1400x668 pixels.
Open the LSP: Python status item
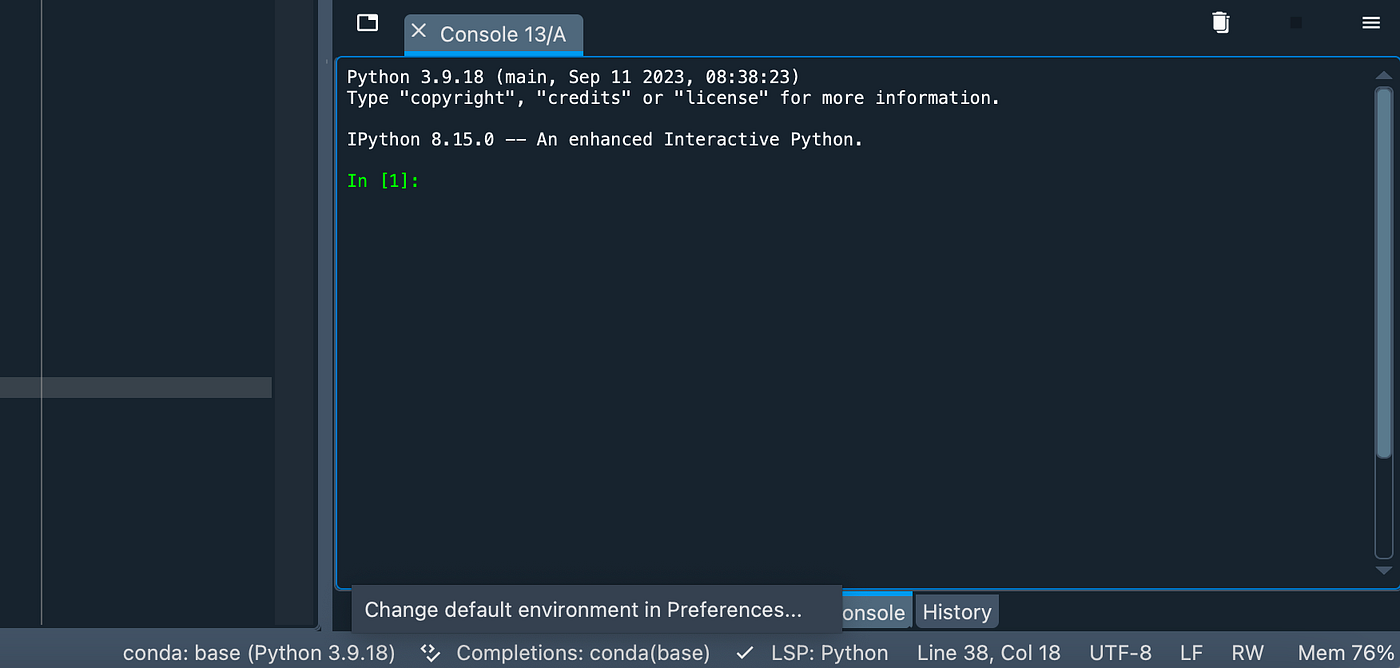click(829, 653)
